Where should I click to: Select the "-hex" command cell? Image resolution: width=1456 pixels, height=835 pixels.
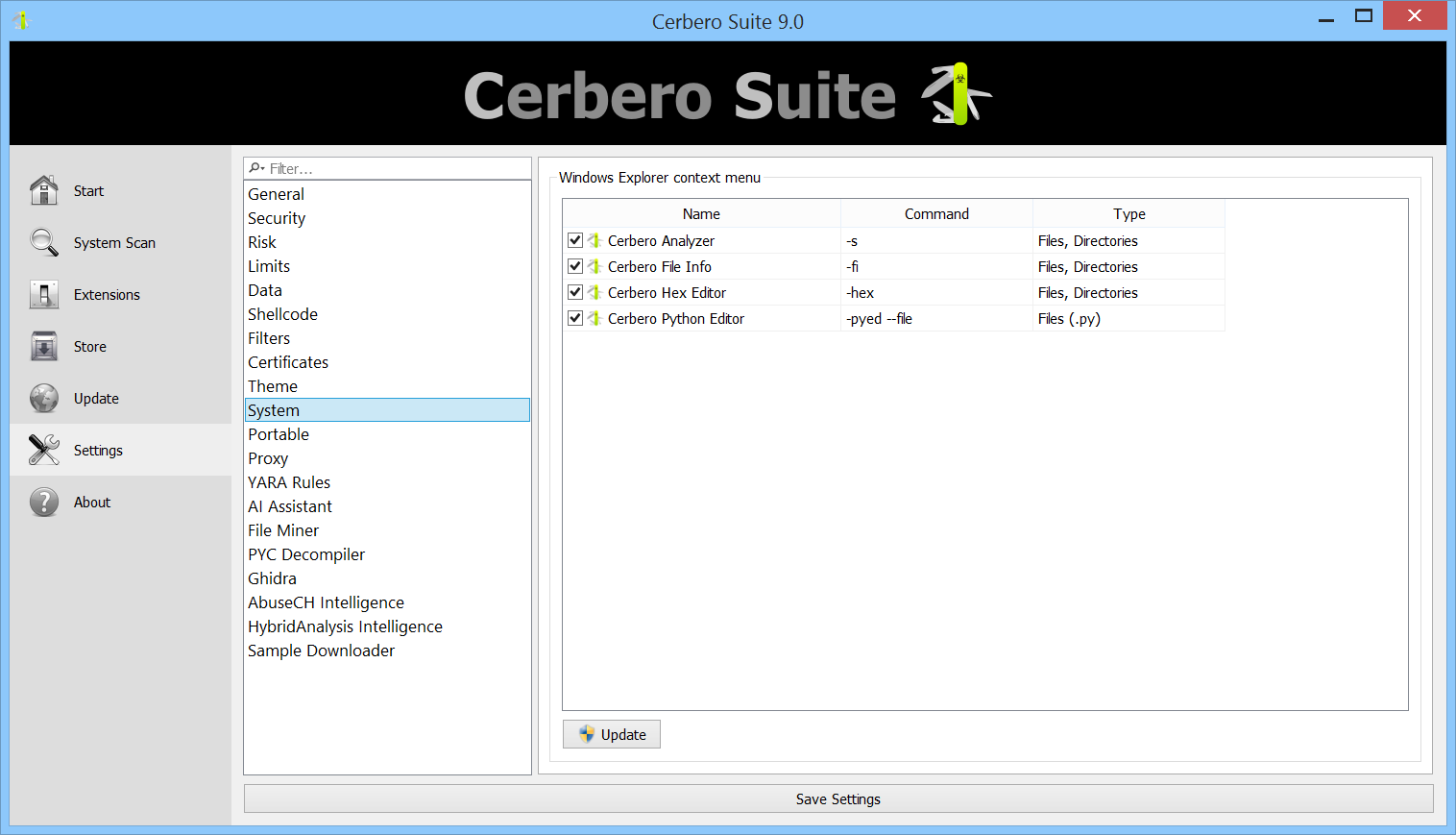(936, 292)
